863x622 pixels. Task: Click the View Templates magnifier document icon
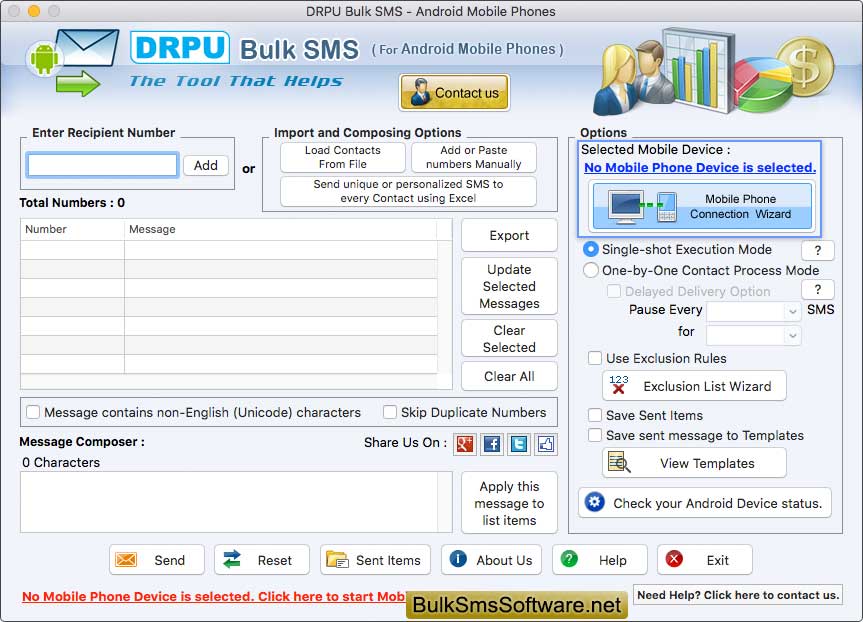619,462
